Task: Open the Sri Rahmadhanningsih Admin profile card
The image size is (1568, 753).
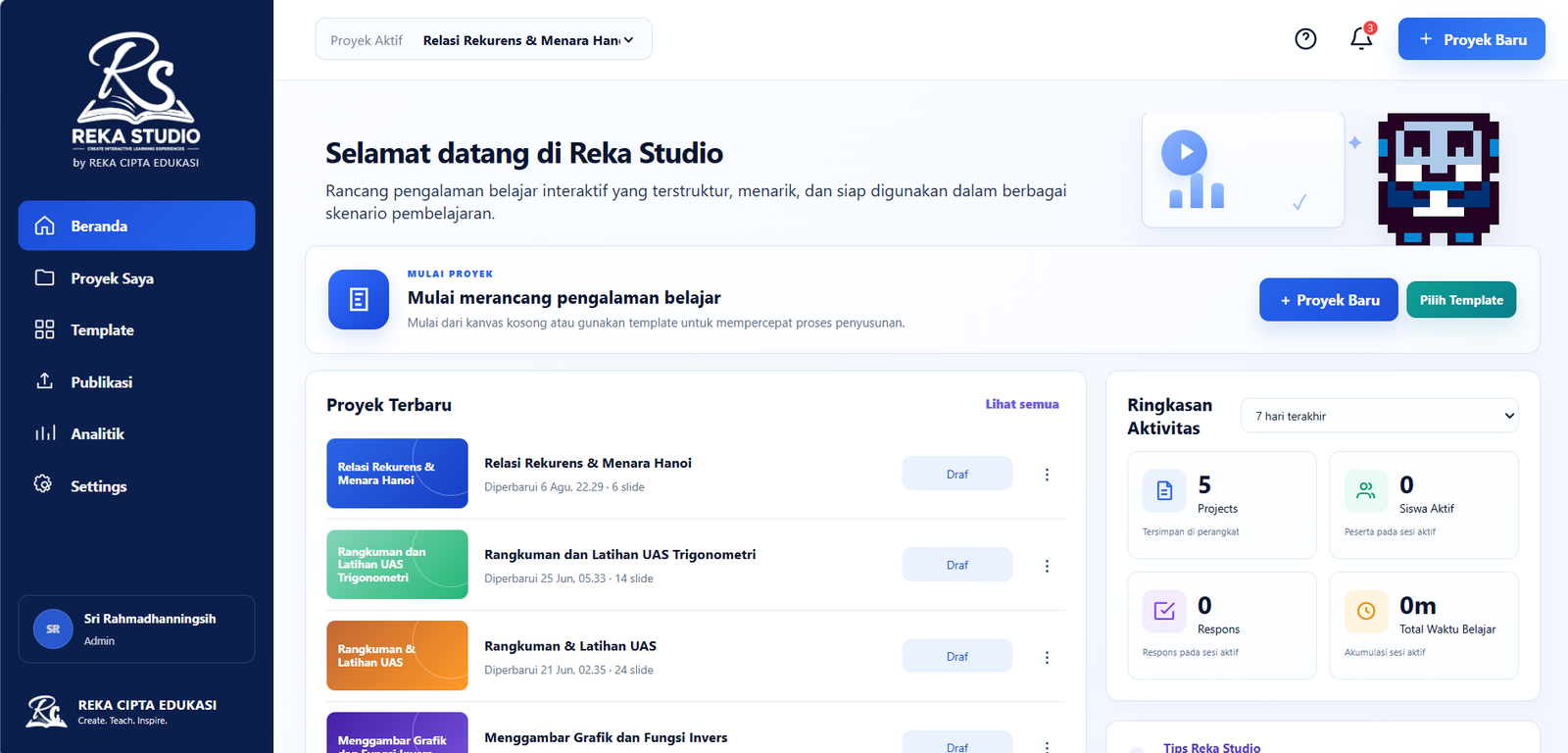Action: [x=136, y=628]
